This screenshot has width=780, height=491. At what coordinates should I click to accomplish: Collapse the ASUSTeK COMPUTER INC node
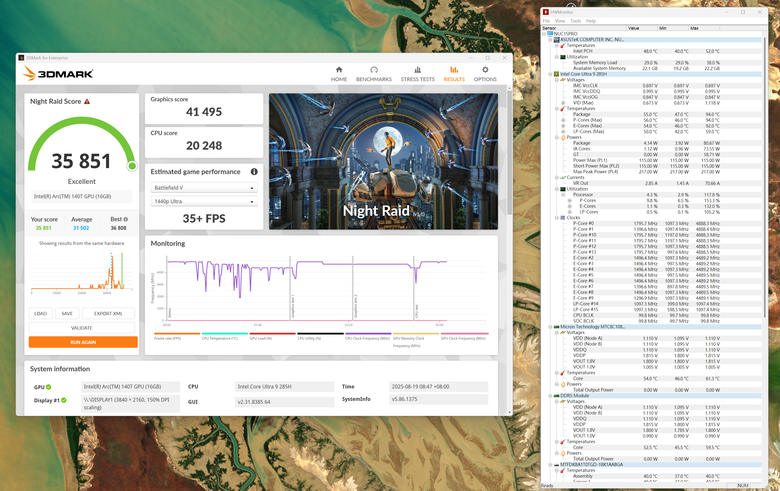click(x=551, y=40)
